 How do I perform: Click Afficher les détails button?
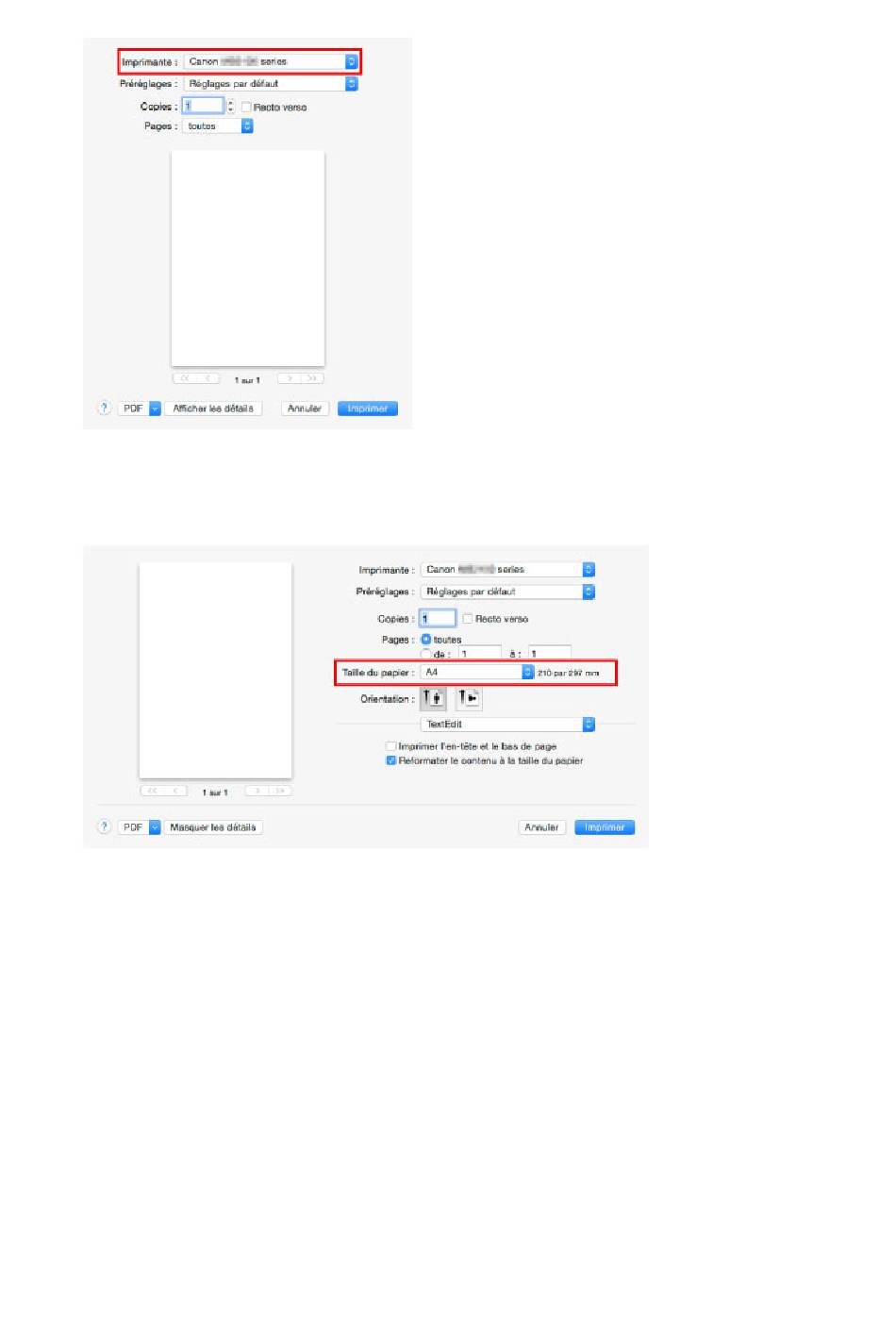pos(213,409)
